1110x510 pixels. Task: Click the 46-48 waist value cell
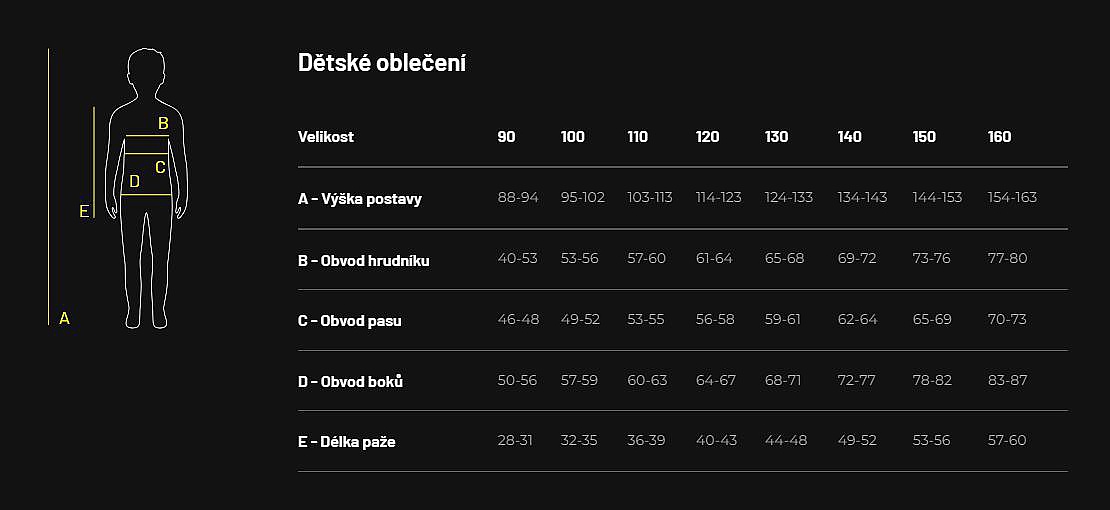[x=518, y=319]
